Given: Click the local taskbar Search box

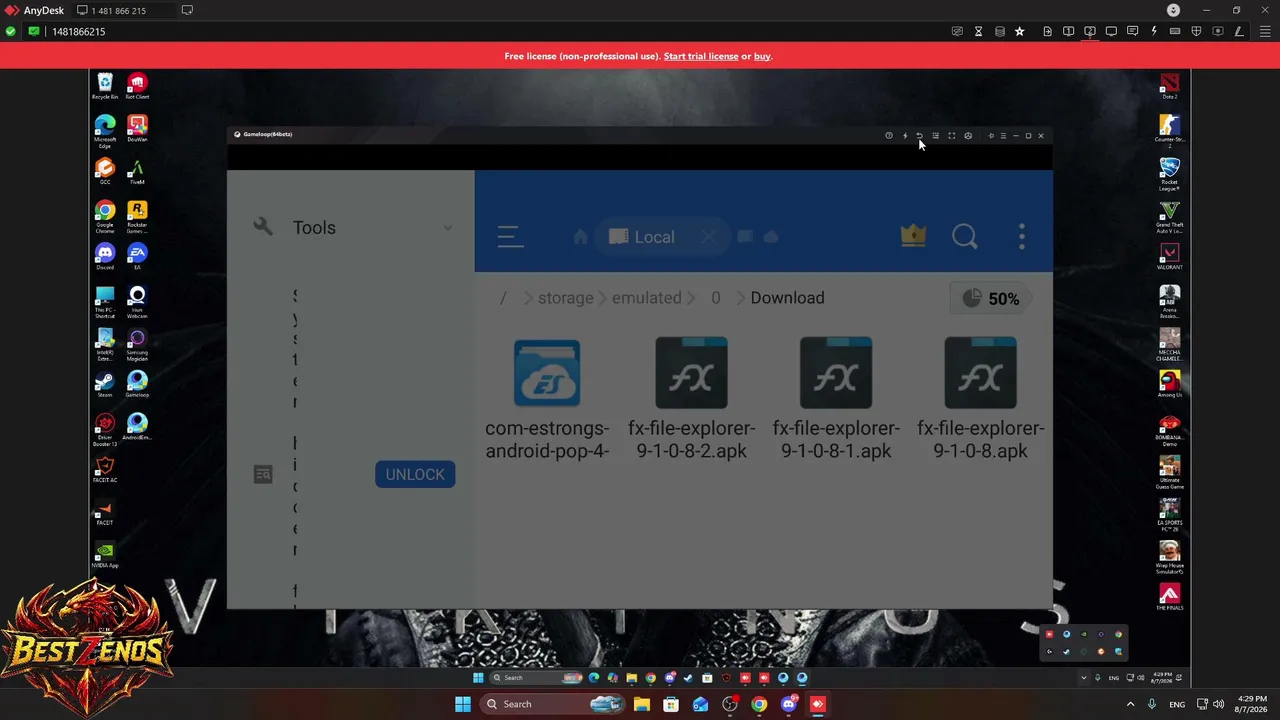Looking at the screenshot, I should (553, 704).
